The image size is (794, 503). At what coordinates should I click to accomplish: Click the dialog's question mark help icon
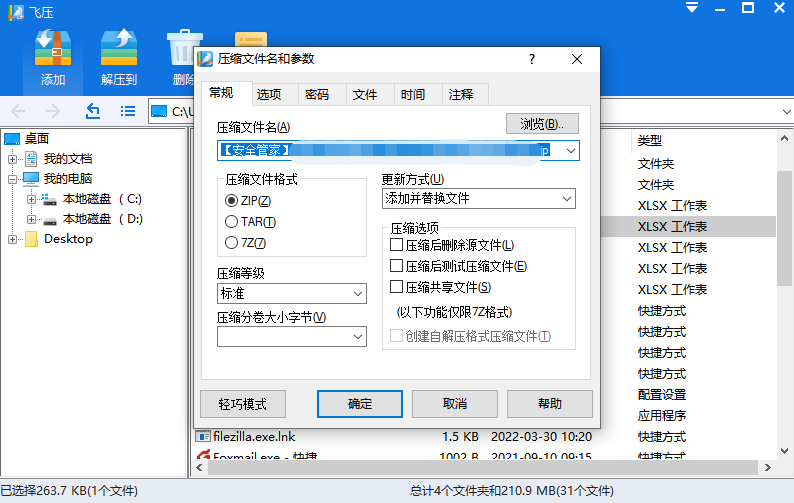(532, 60)
